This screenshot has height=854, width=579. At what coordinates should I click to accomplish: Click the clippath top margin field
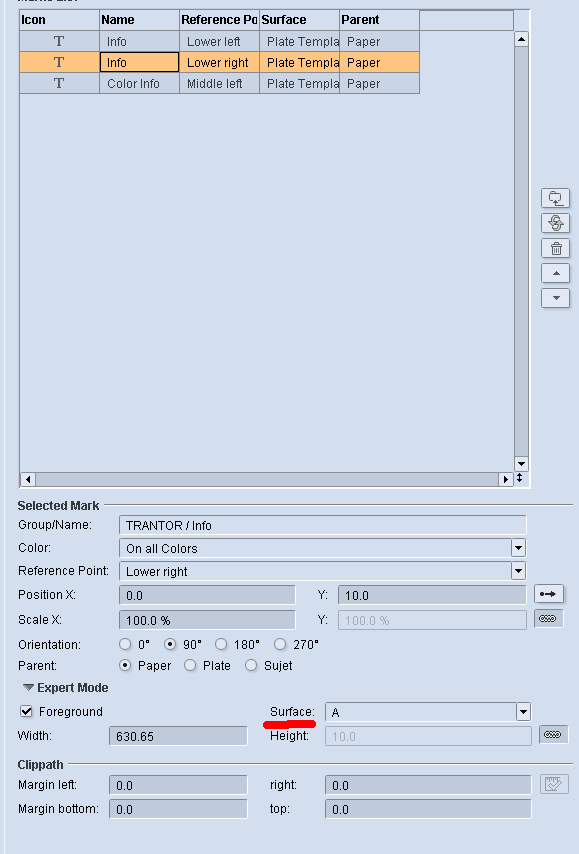(428, 809)
